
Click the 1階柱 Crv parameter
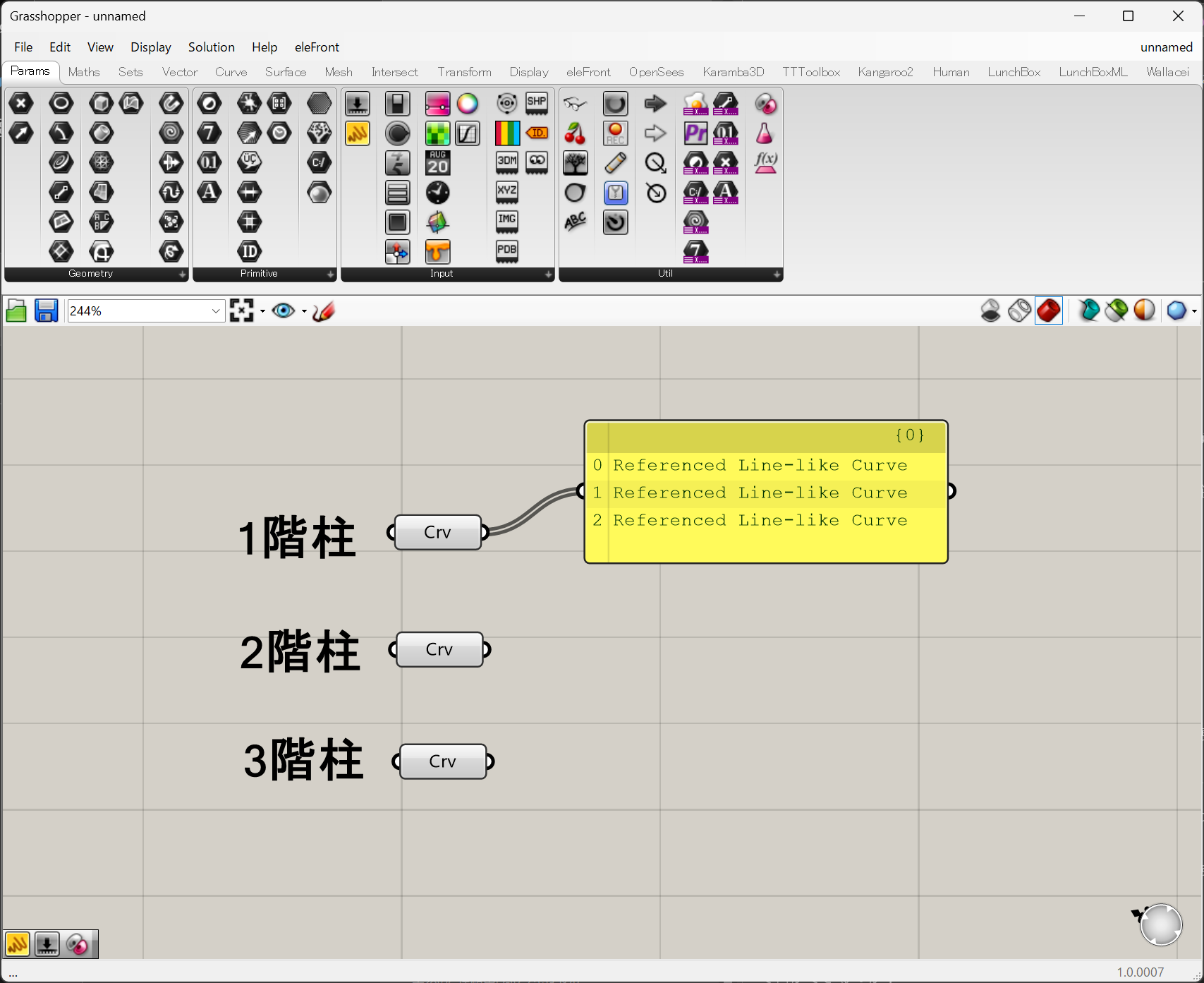pos(437,532)
